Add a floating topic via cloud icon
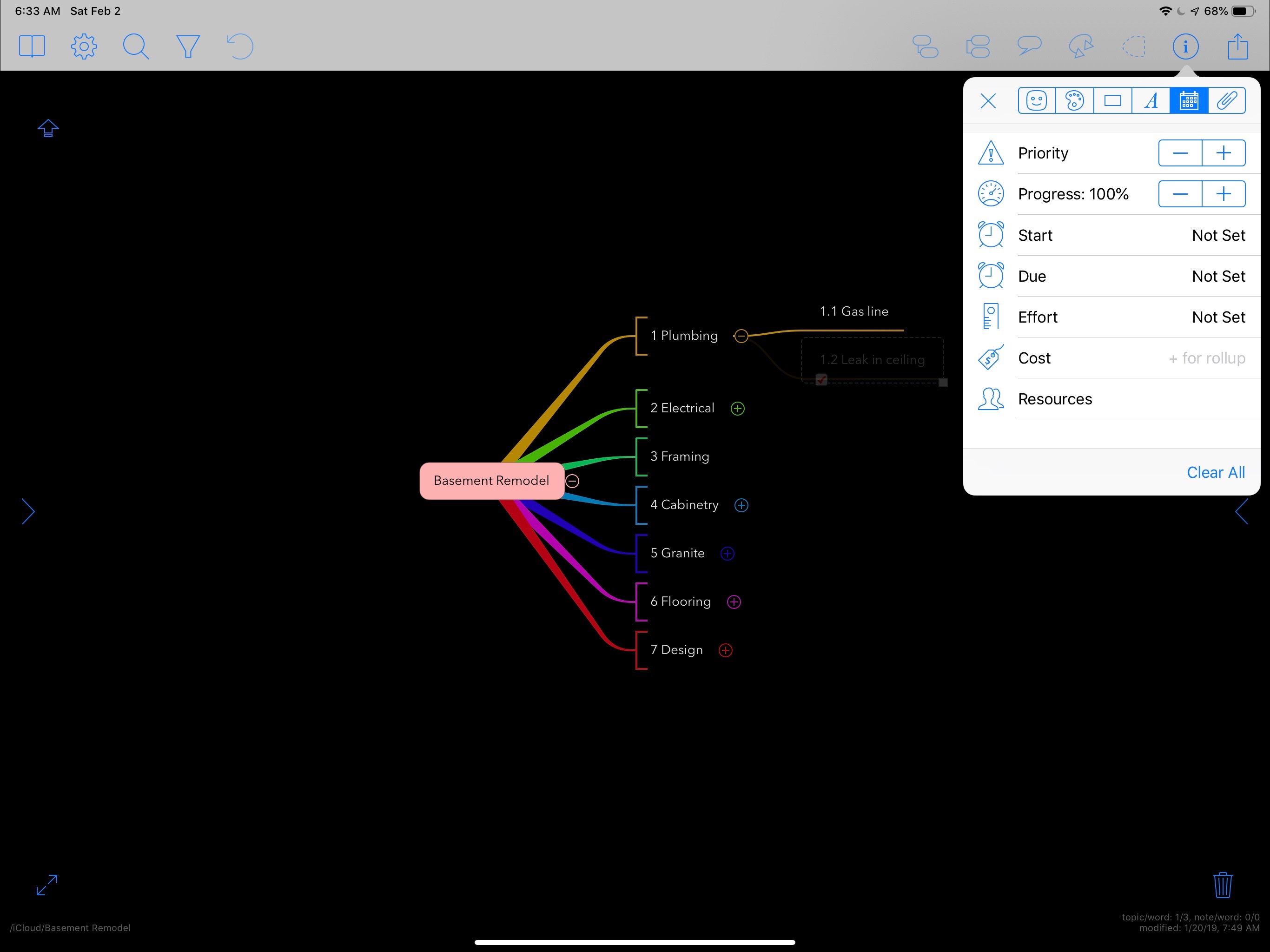Viewport: 1270px width, 952px height. [x=1081, y=46]
